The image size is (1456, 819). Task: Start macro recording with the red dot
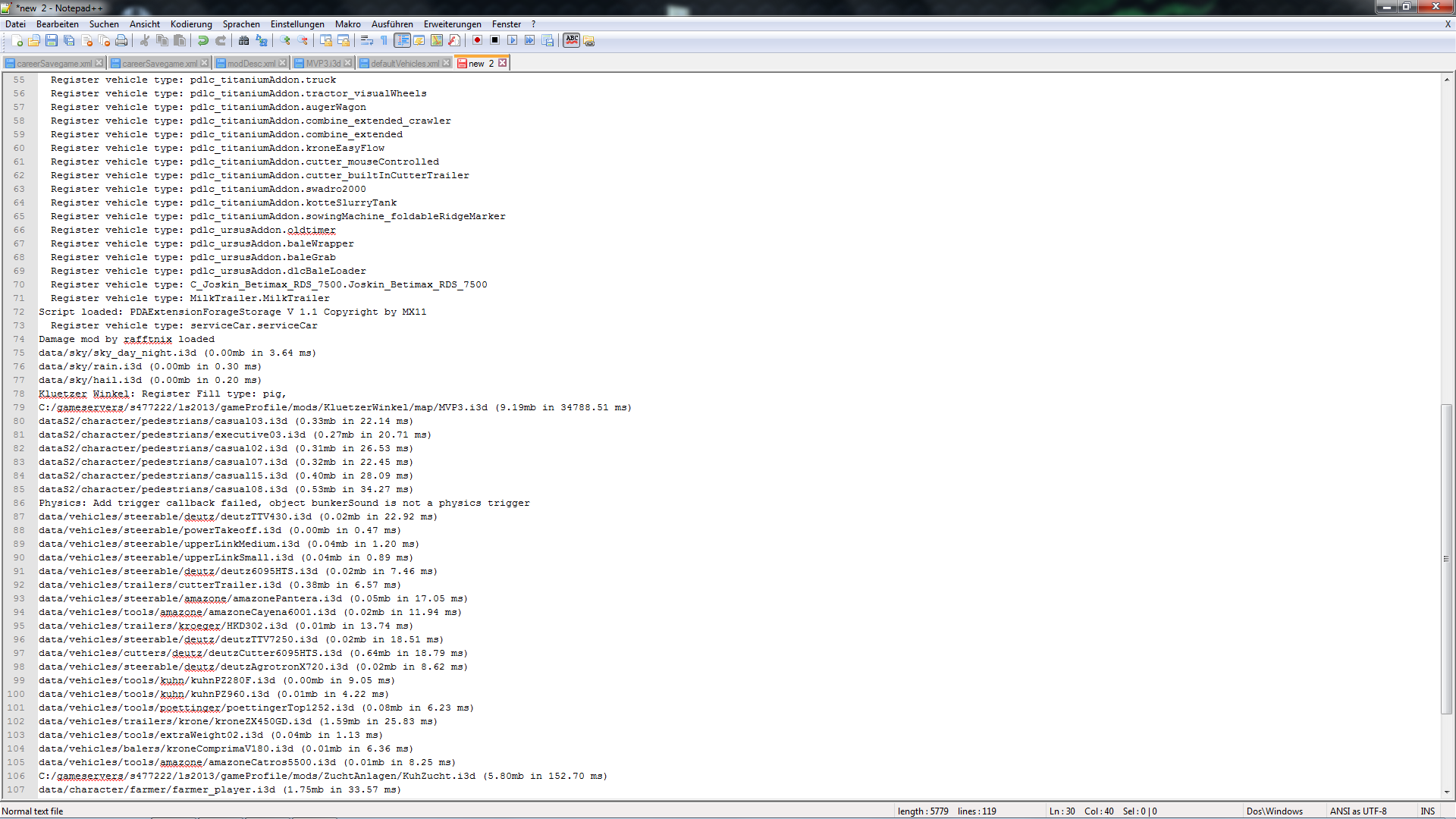coord(478,41)
